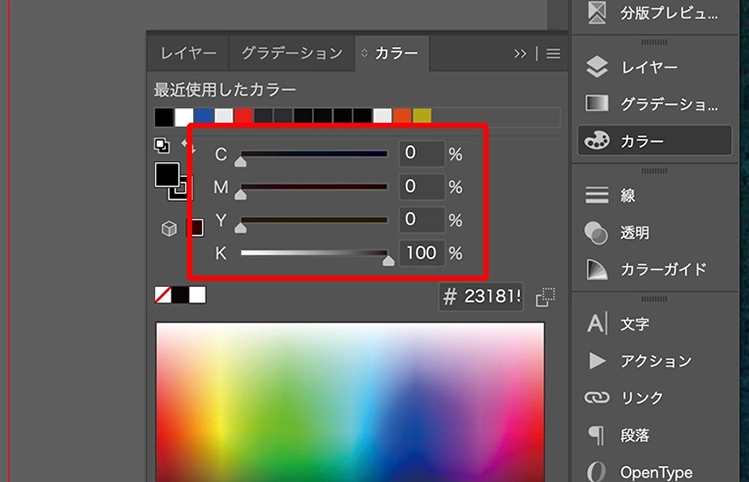Image resolution: width=749 pixels, height=482 pixels.
Task: Select the カラー palette icon in the dock
Action: click(597, 141)
